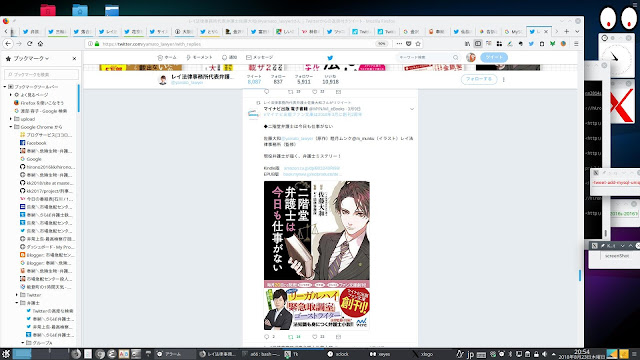Open the アラーム taskbar window entry

(x=174, y=354)
